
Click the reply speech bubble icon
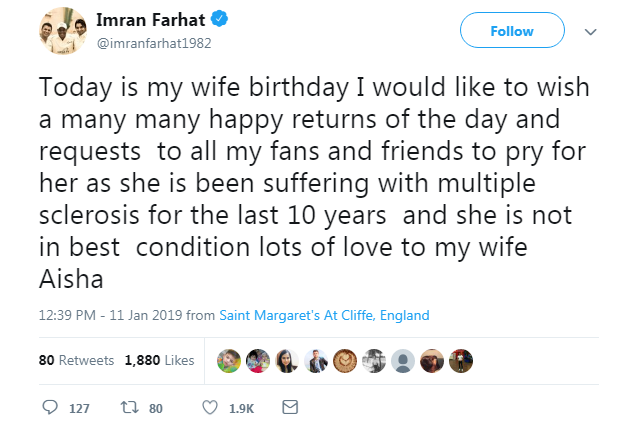coord(50,408)
